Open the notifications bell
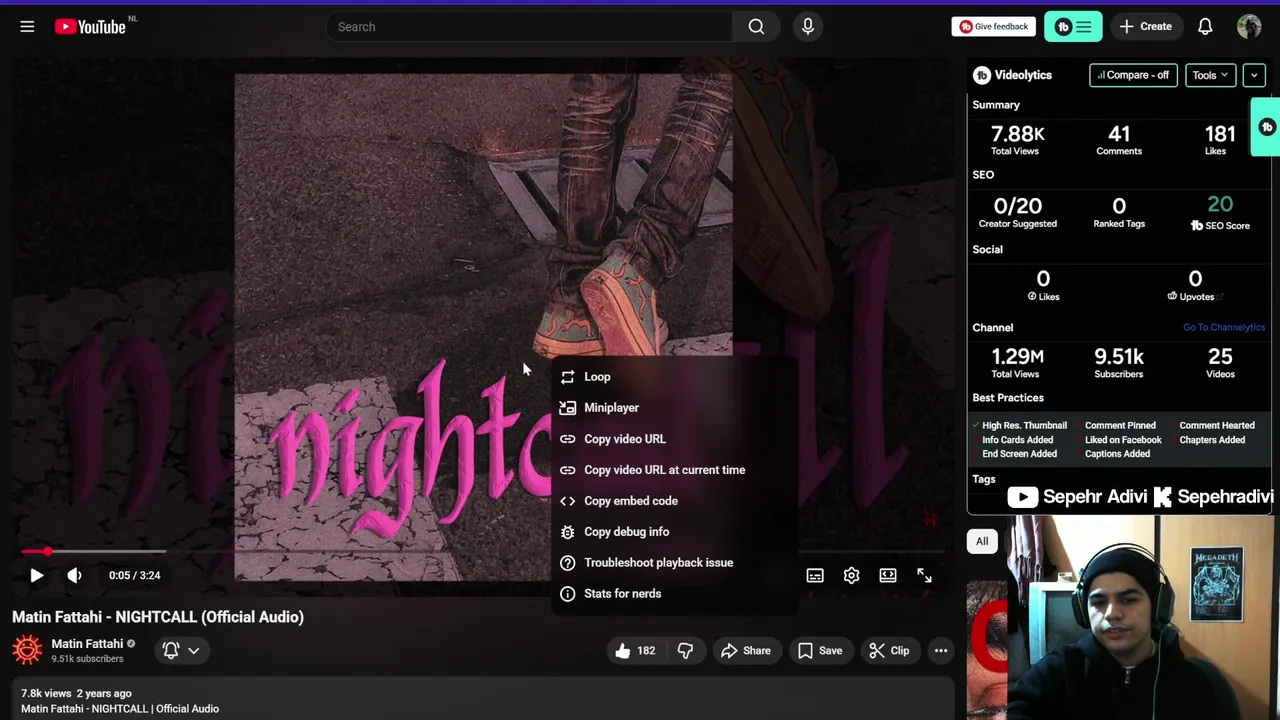This screenshot has width=1280, height=720. 1205,27
